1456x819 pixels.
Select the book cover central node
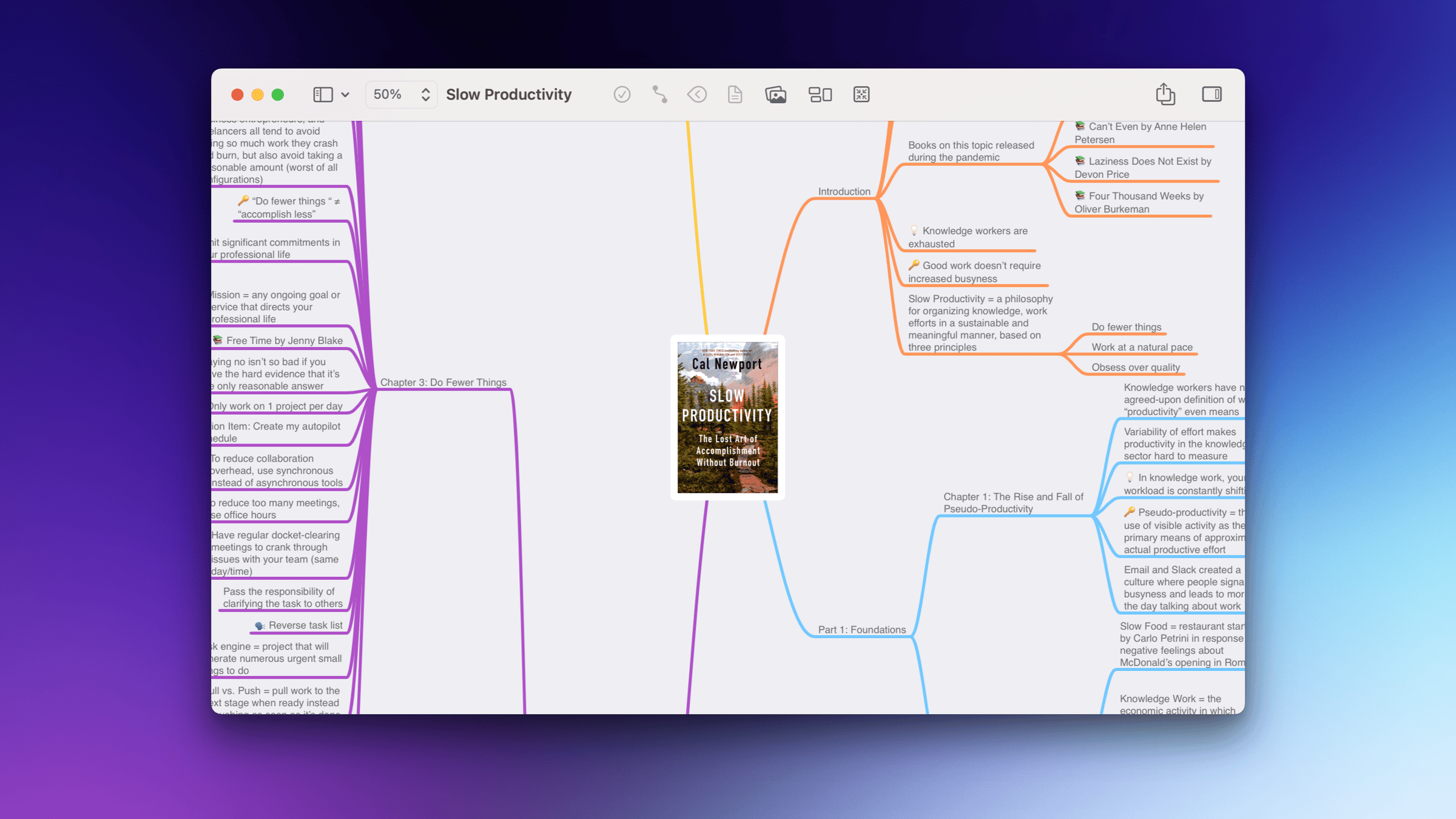point(727,417)
